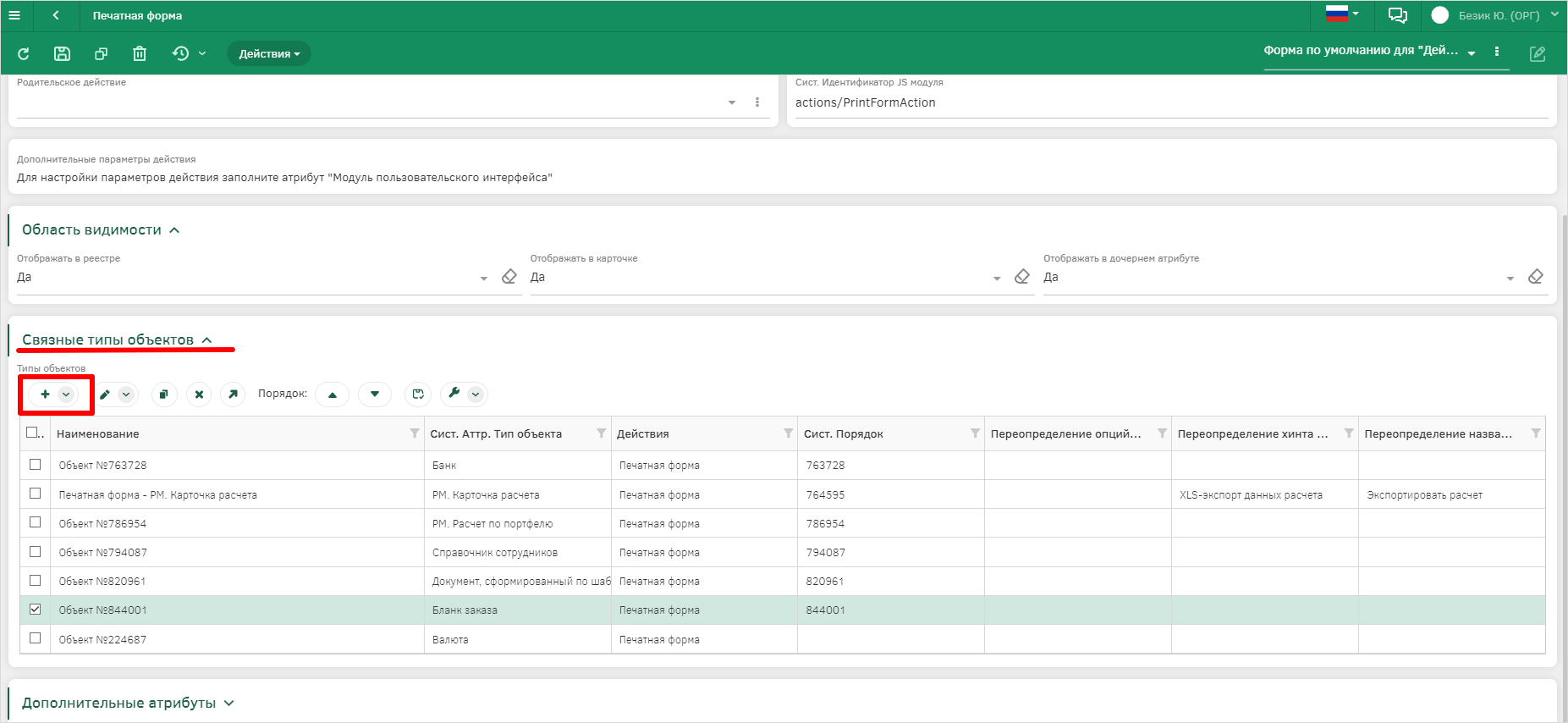This screenshot has height=723, width=1568.
Task: Expand Дополнительные атрибуты section
Action: pyautogui.click(x=128, y=704)
